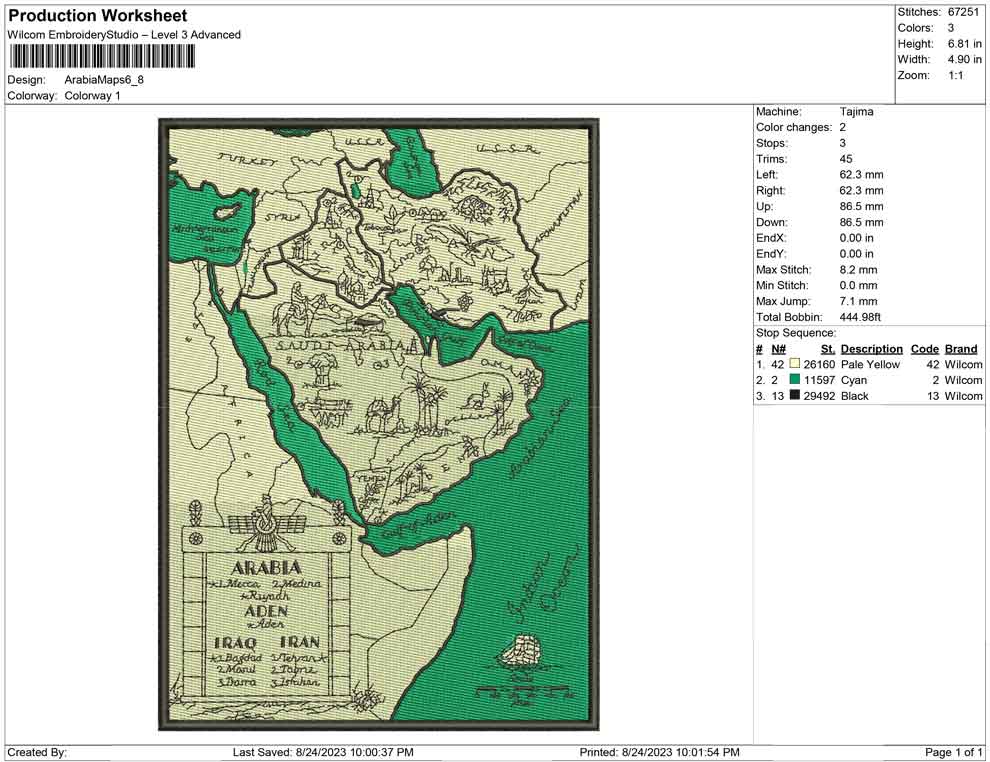This screenshot has width=990, height=762.
Task: Click the winged emblem above the ARABIA legend
Action: pos(265,527)
